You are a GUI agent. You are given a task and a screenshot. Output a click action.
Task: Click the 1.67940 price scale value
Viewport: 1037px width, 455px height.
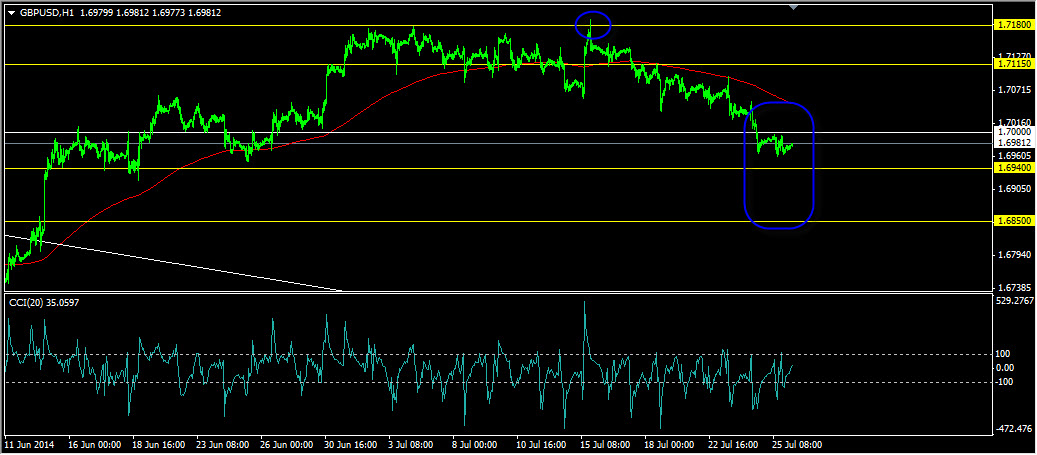pyautogui.click(x=1014, y=255)
